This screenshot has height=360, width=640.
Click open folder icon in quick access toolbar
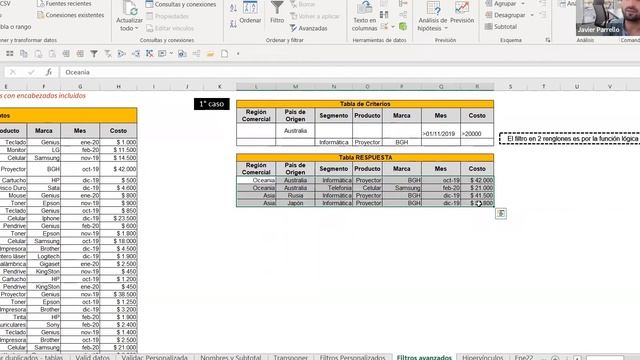click(x=211, y=53)
